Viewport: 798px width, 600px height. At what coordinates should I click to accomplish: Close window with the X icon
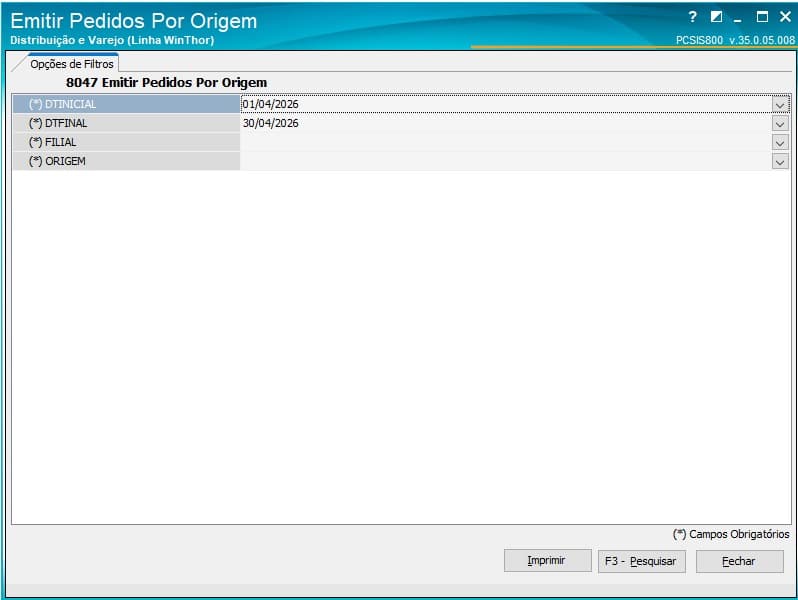pyautogui.click(x=785, y=17)
